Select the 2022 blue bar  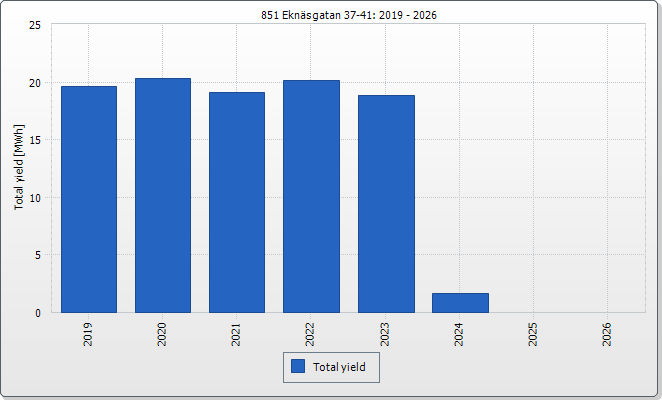pos(311,196)
